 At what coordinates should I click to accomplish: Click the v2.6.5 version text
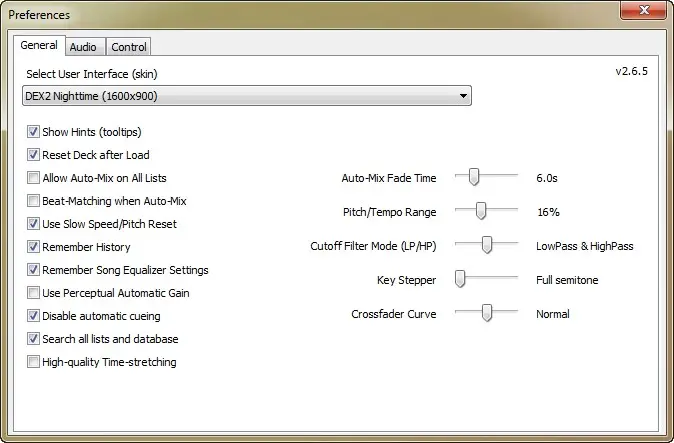point(631,71)
